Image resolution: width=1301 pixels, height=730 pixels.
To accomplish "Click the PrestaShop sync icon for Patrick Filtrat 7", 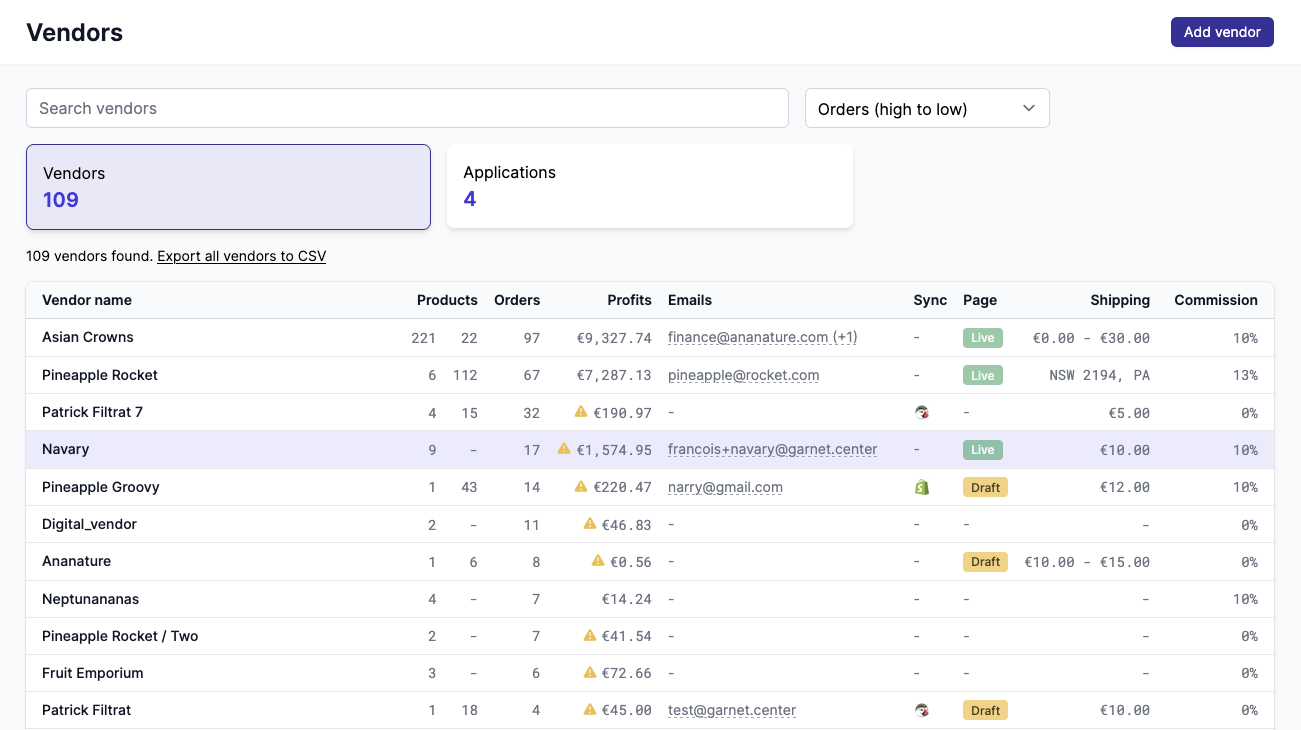I will tap(921, 412).
